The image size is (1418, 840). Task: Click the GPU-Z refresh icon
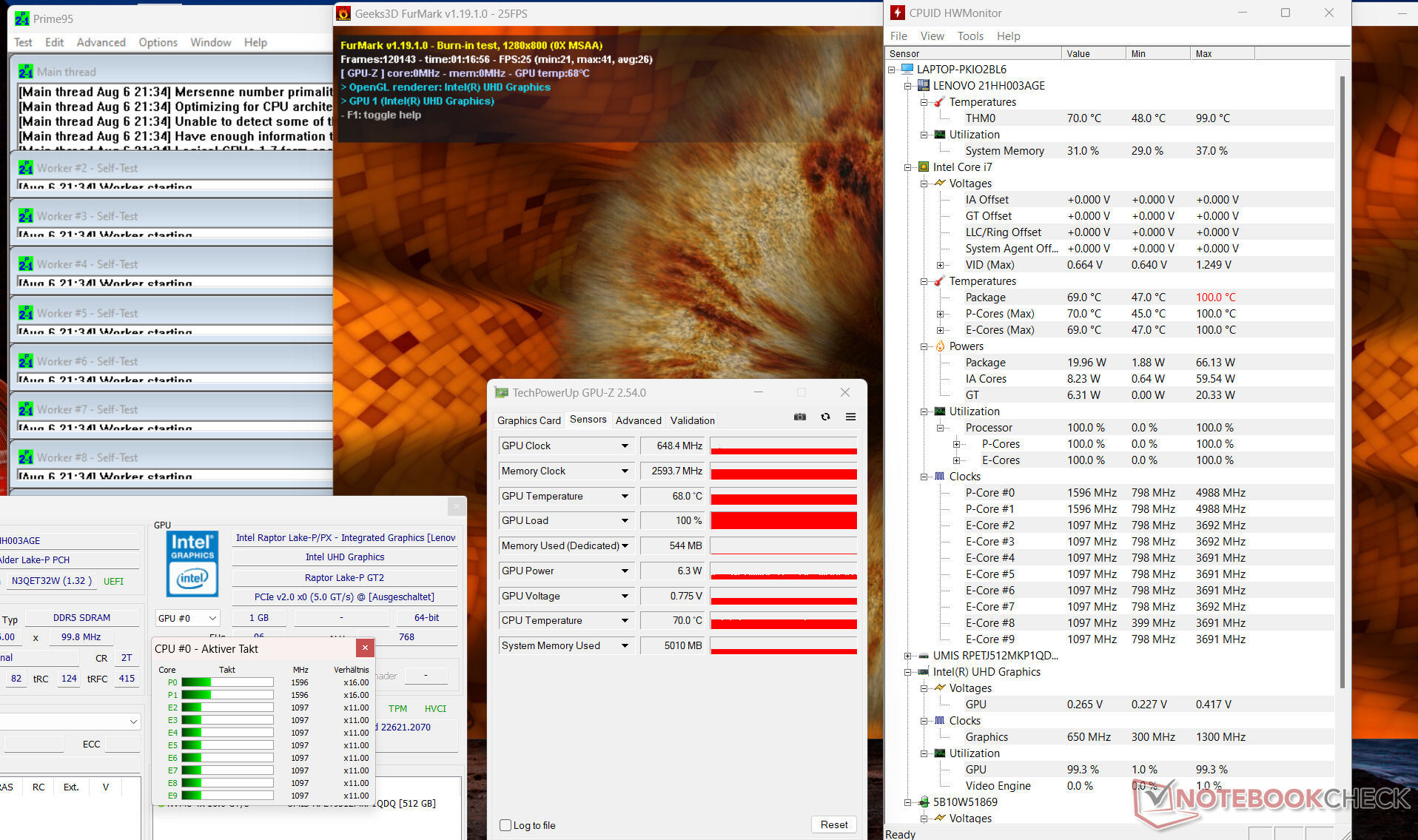tap(825, 417)
